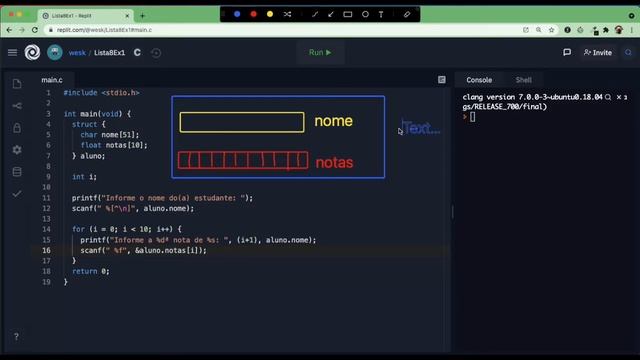Open the chat icon
640x360 pixels.
[x=567, y=52]
